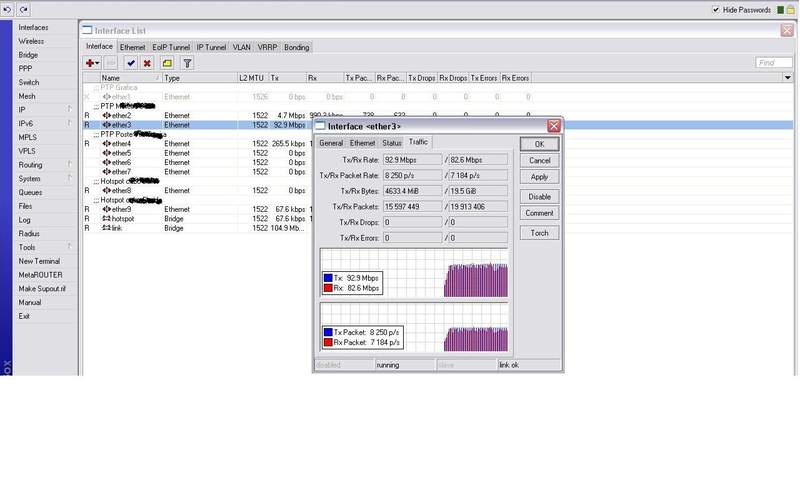
Task: Click the Apply button
Action: (539, 177)
